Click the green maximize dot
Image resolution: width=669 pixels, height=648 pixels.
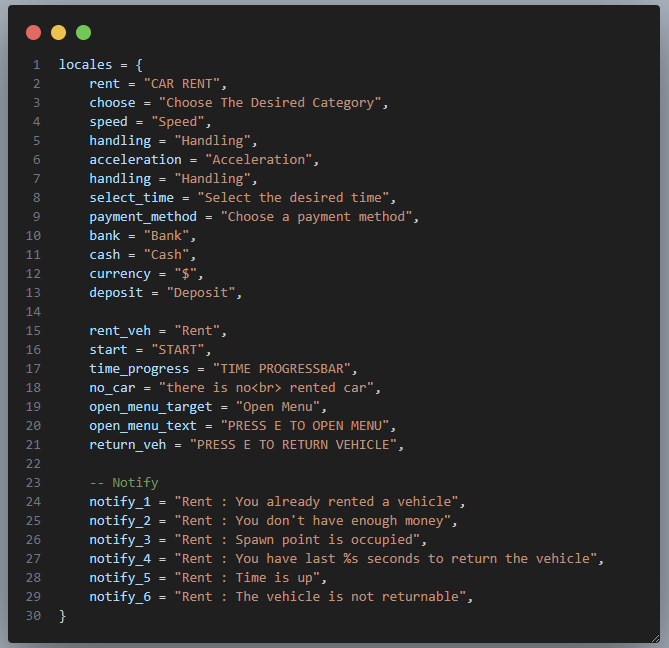click(x=84, y=33)
